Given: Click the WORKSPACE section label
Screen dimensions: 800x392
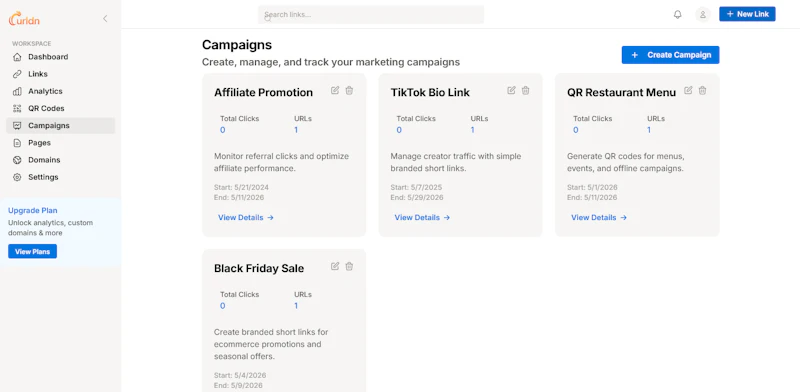Looking at the screenshot, I should (x=32, y=44).
